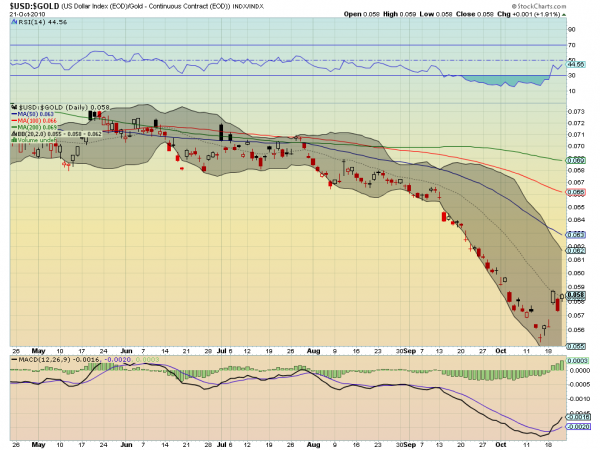
Task: Click the candlestick icon before $USD:$GOLD (Daily)
Action: pyautogui.click(x=14, y=107)
